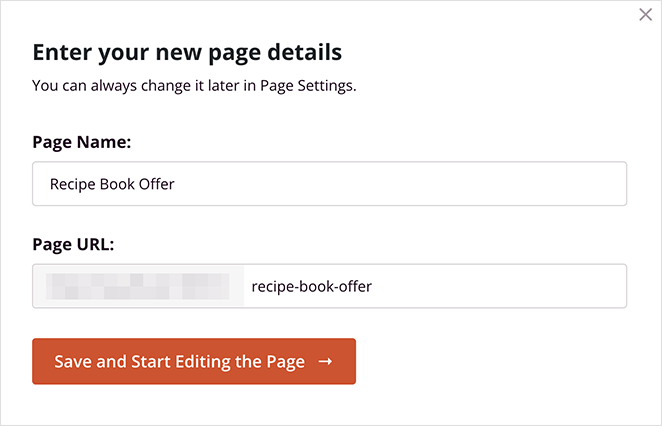Click into the Page URL slug field
The width and height of the screenshot is (662, 426).
(434, 287)
